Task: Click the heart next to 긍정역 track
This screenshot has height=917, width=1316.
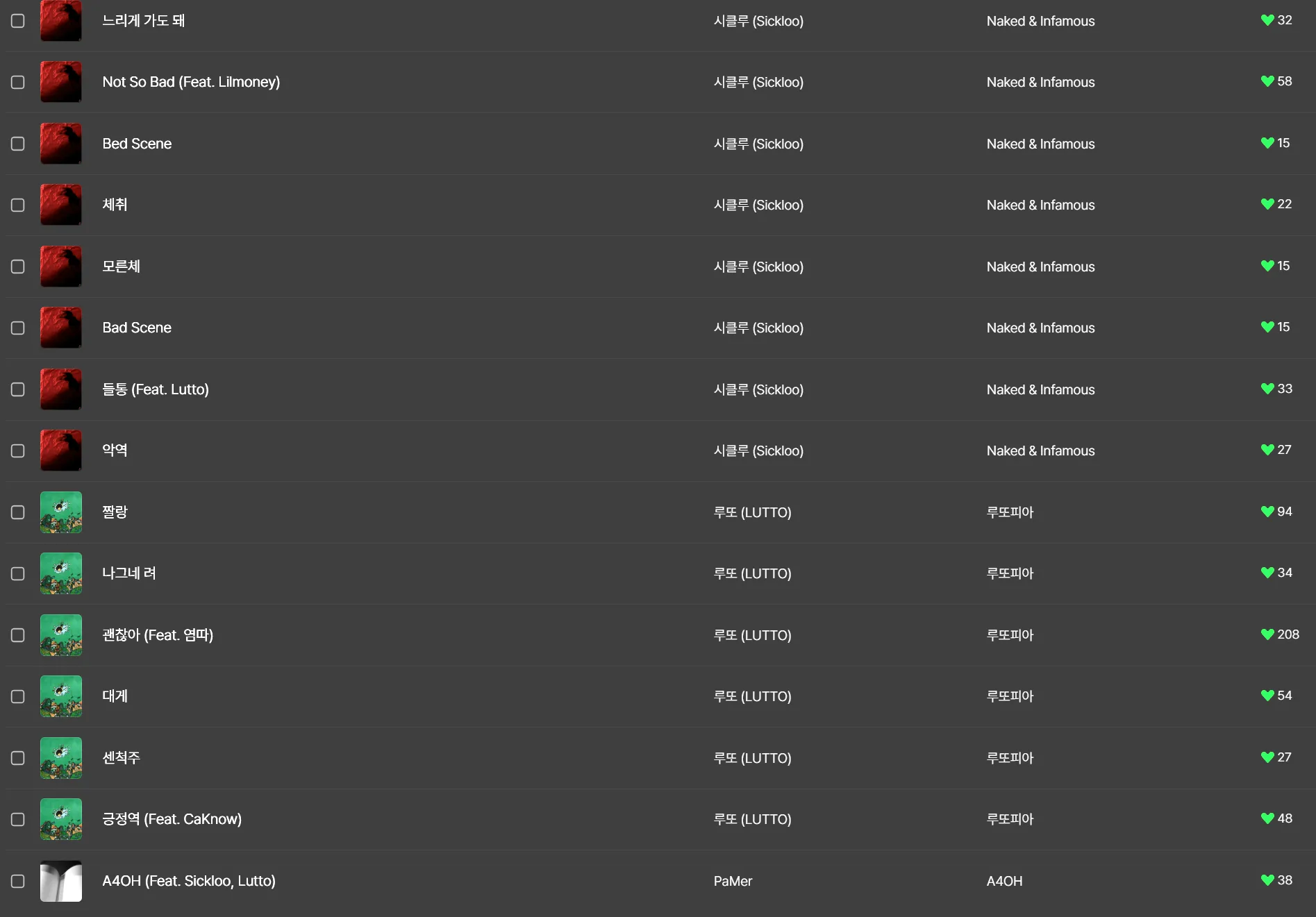Action: click(x=1267, y=818)
